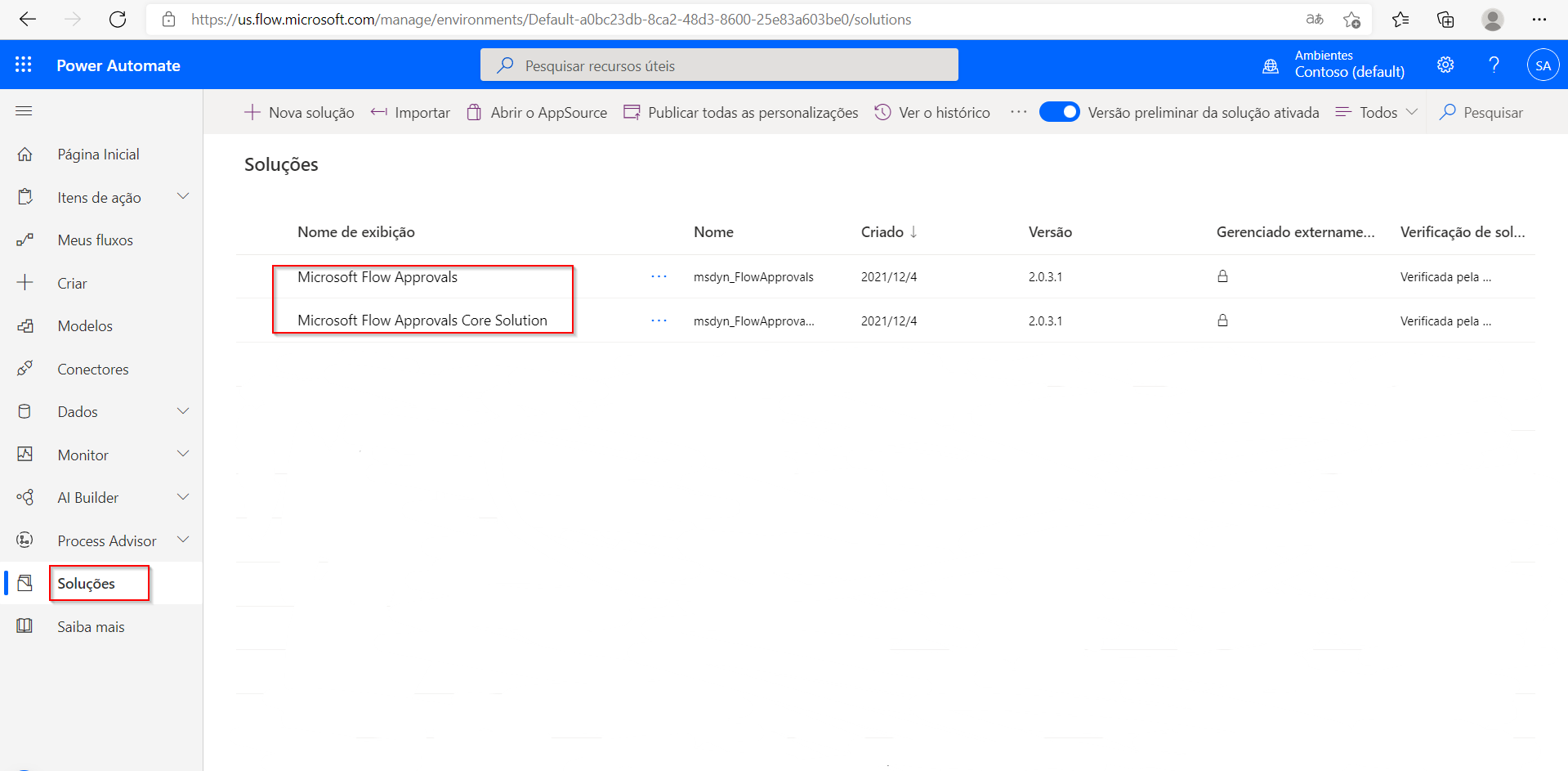Screen dimensions: 1568x771
Task: Open browser collections icon
Action: [1445, 20]
